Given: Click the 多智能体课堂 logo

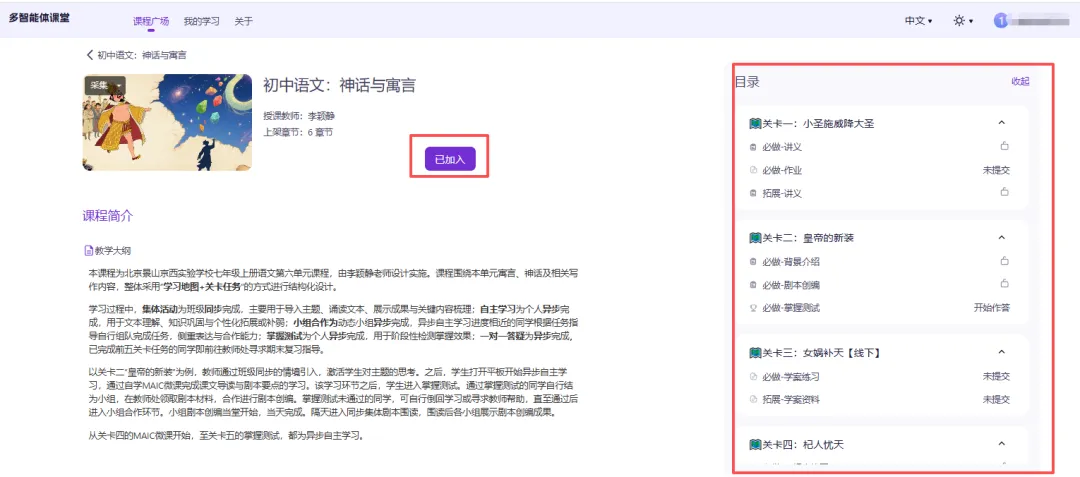Looking at the screenshot, I should (39, 19).
